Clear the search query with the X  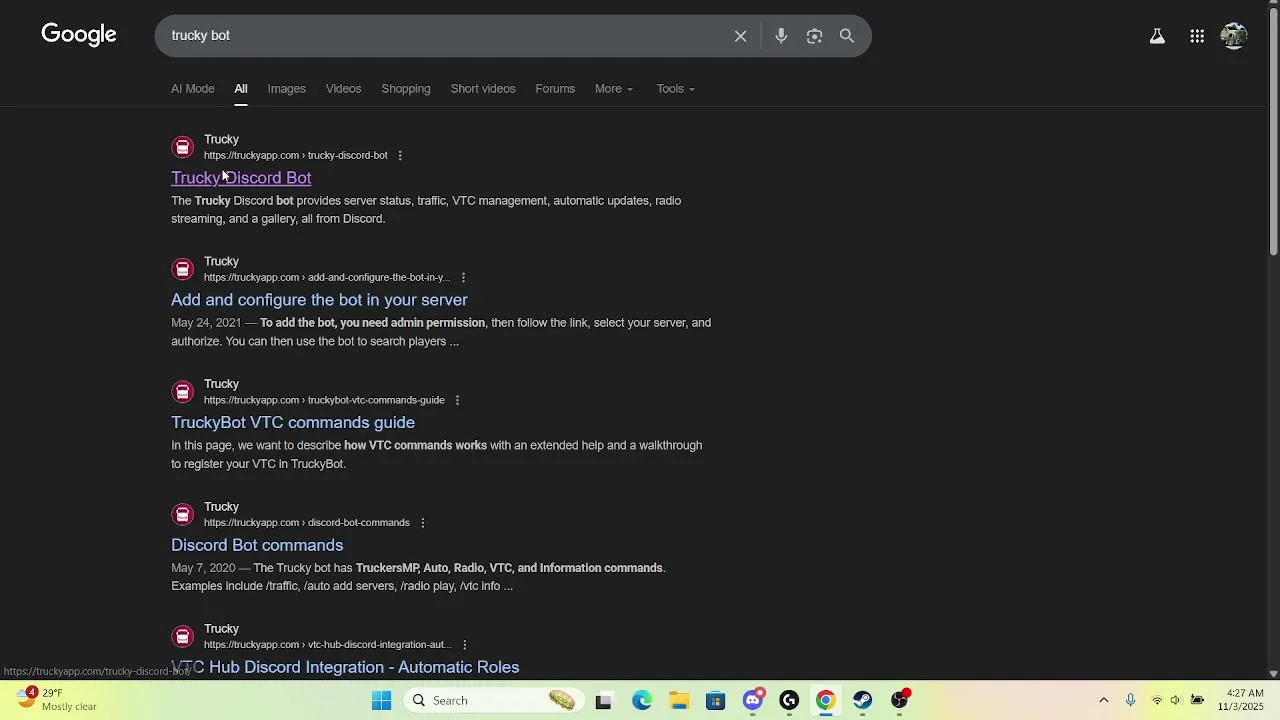click(x=740, y=36)
